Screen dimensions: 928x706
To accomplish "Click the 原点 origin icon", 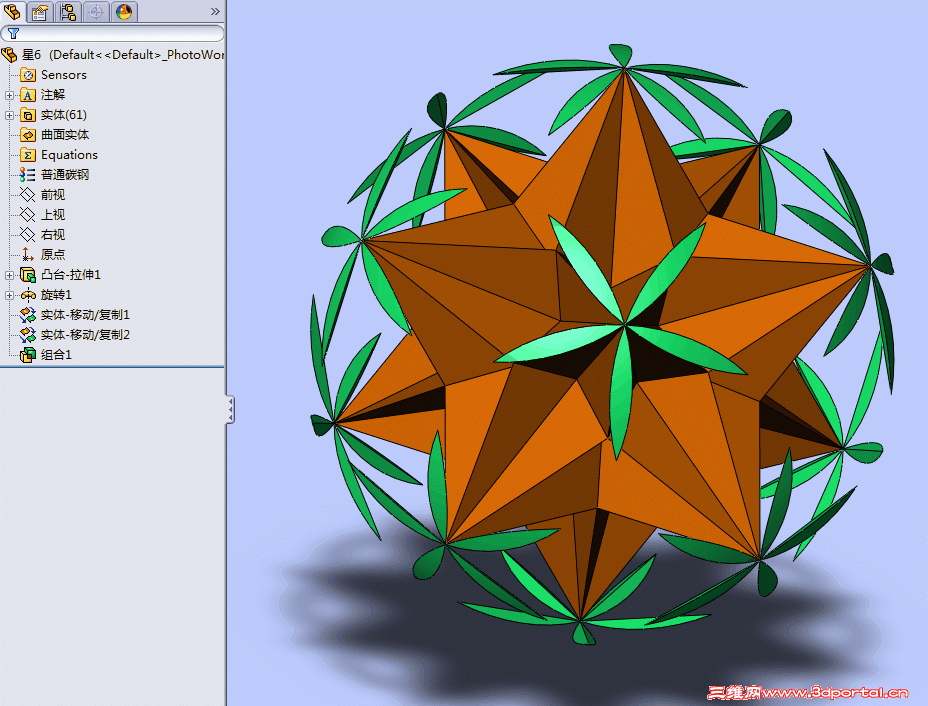I will point(28,254).
